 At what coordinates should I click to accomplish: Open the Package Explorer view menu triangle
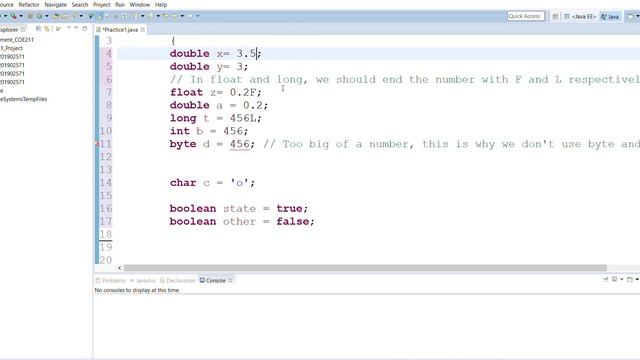coord(69,28)
